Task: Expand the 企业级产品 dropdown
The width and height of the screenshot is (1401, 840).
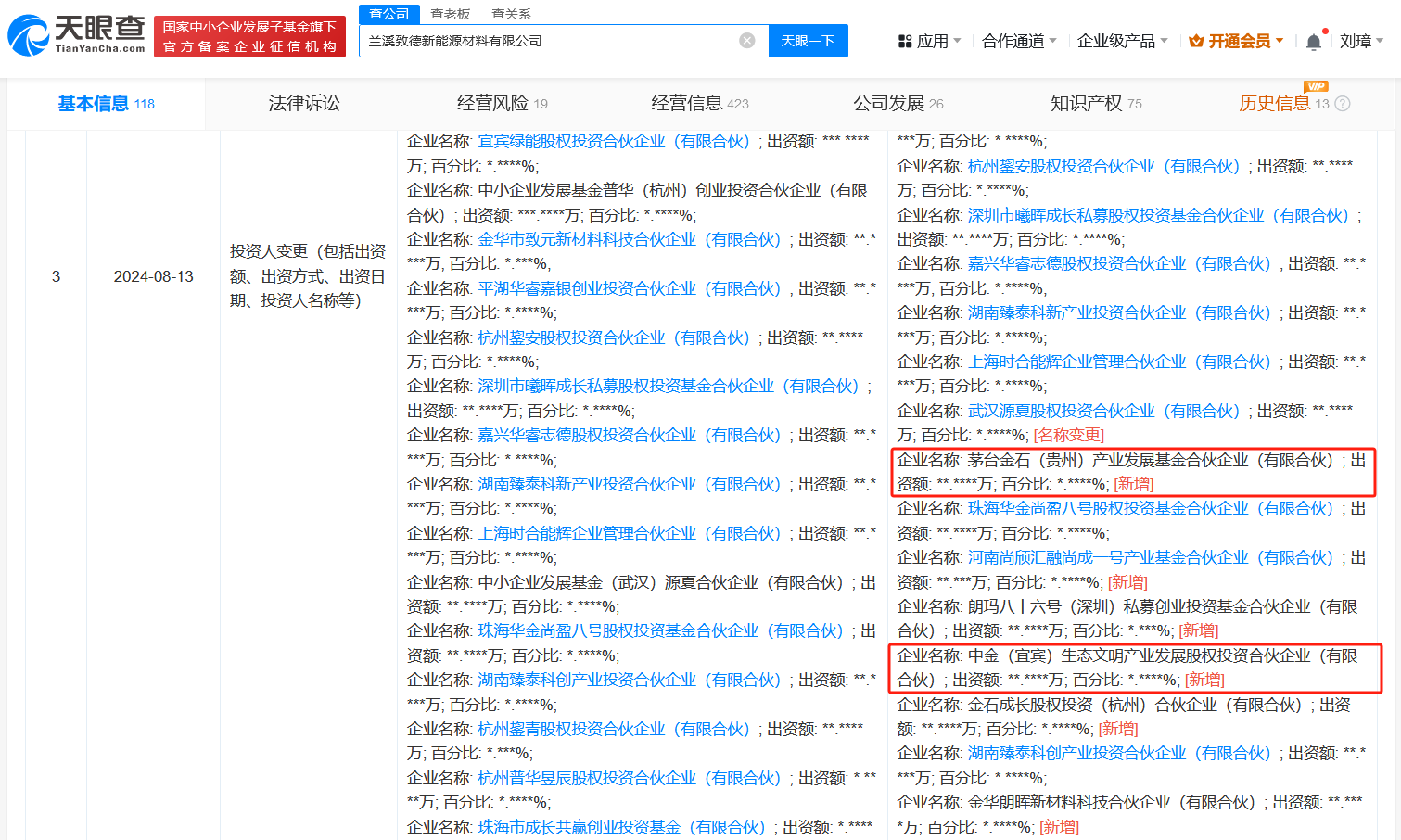Action: [x=1122, y=42]
